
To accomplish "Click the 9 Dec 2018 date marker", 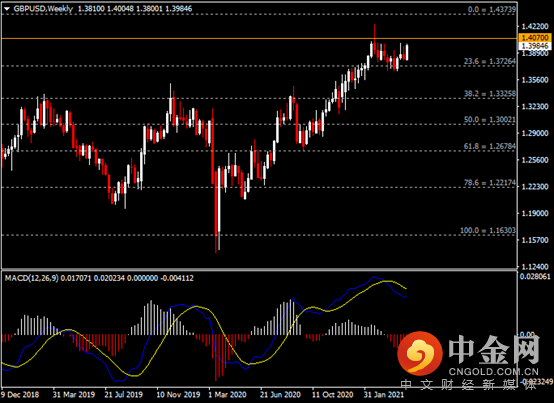I will coord(20,394).
